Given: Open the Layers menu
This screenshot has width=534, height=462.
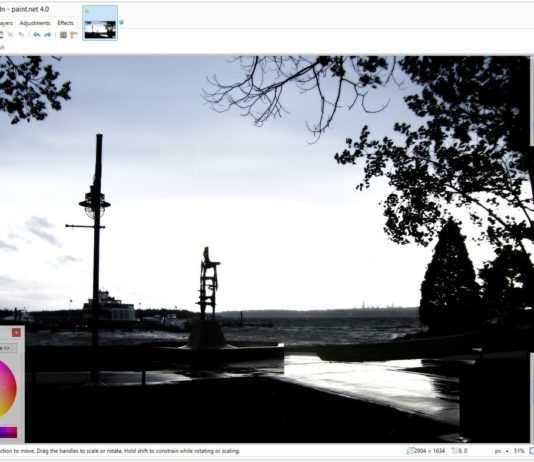Looking at the screenshot, I should [6, 23].
